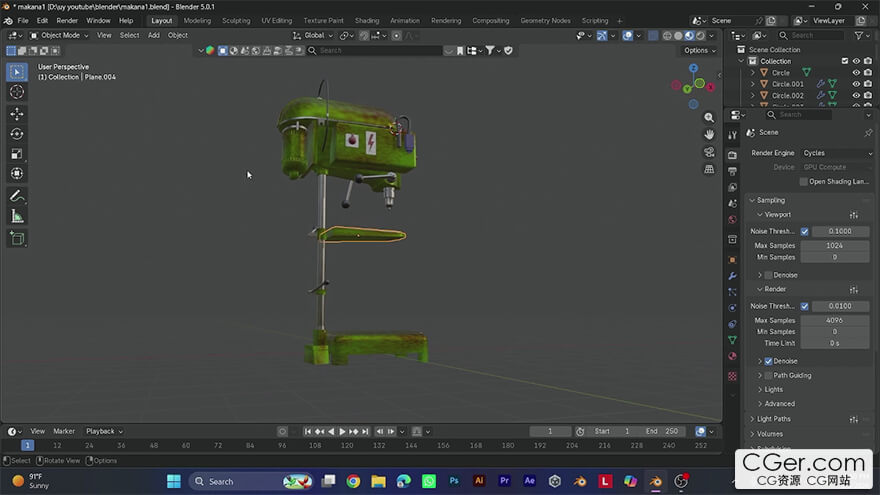The image size is (880, 495).
Task: Select the Add Cube tool
Action: (17, 239)
